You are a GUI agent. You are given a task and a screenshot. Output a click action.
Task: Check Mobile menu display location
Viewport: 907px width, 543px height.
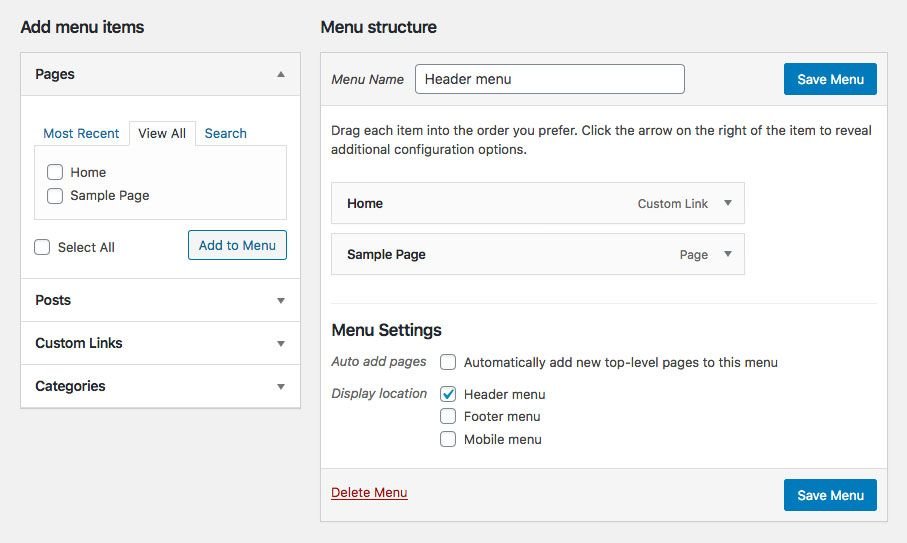pyautogui.click(x=448, y=439)
